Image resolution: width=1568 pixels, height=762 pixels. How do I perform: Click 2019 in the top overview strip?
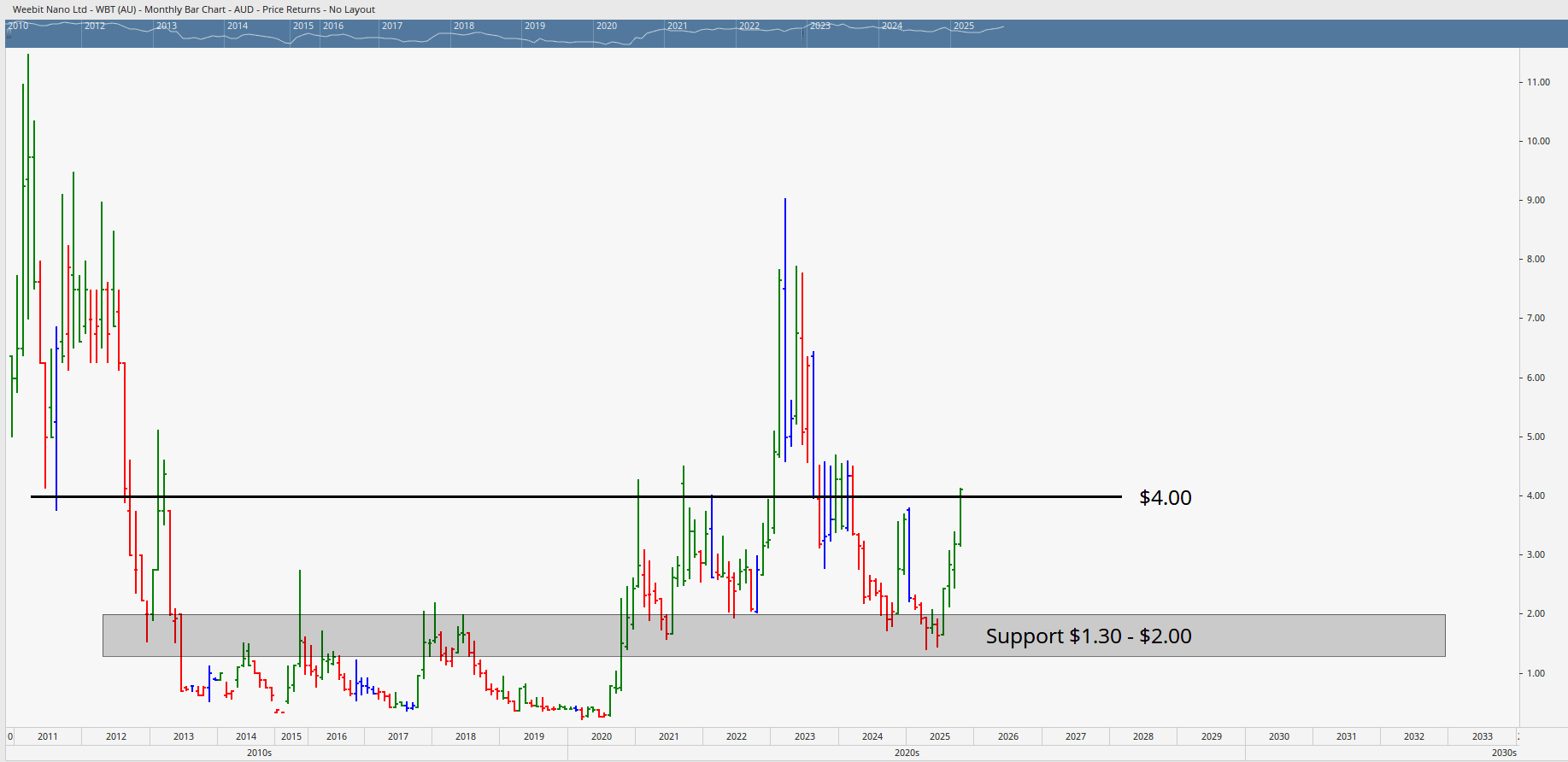(535, 26)
